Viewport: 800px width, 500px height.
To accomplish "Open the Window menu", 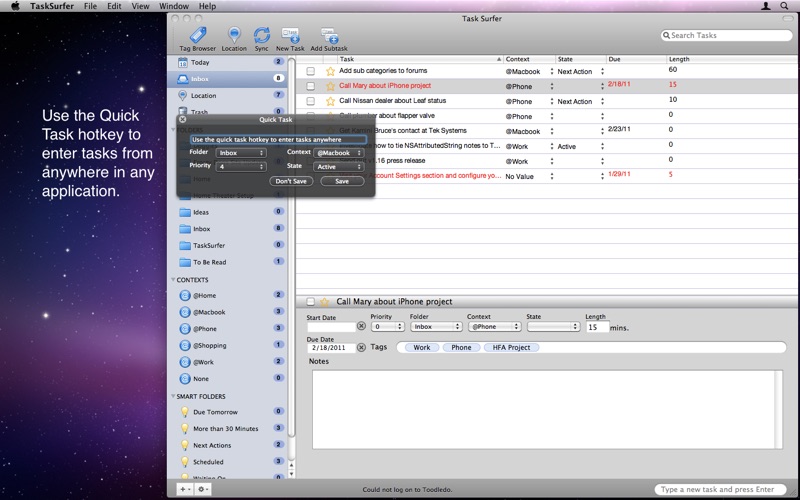I will [174, 6].
